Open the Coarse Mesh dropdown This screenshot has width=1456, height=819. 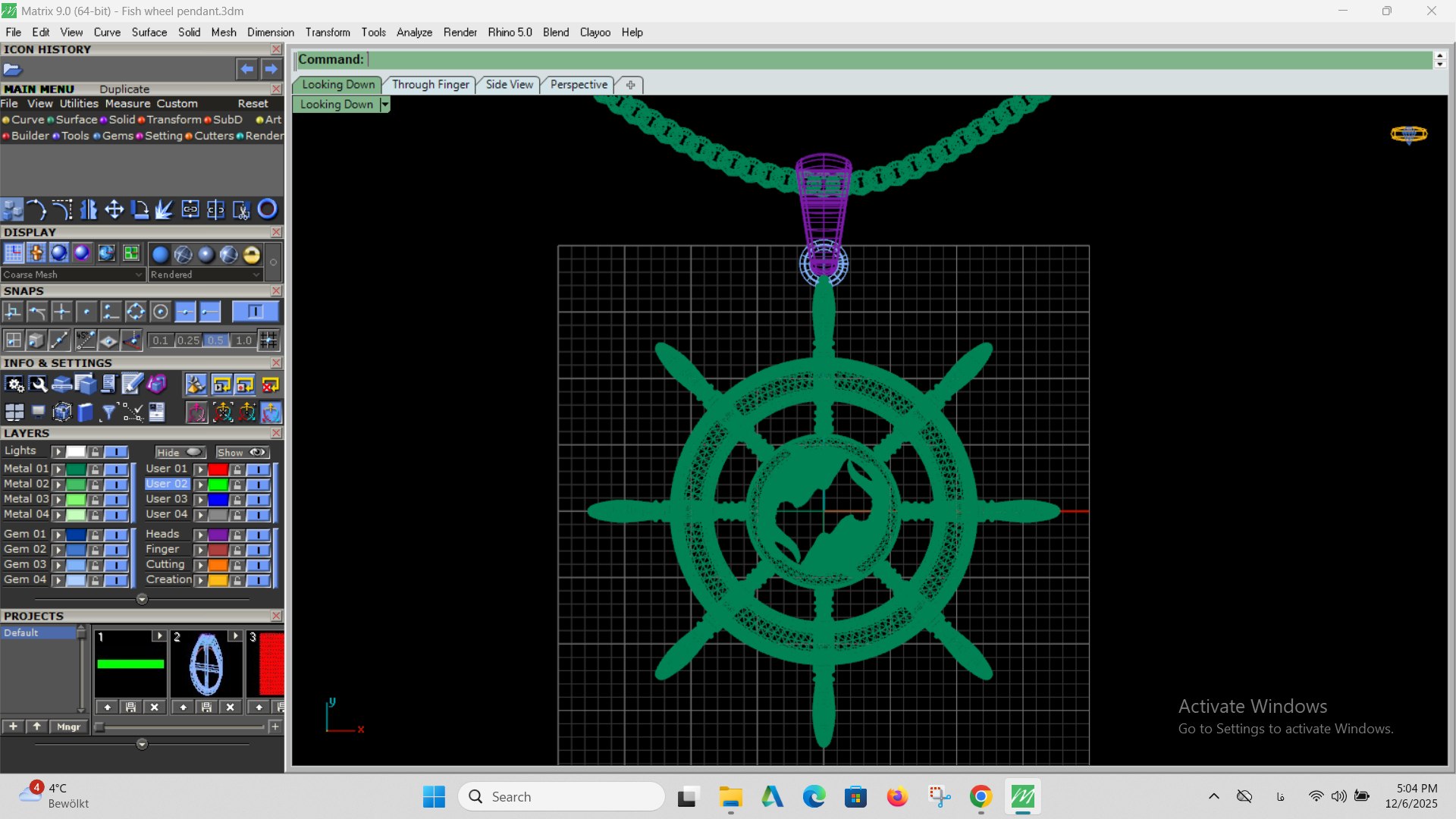73,275
